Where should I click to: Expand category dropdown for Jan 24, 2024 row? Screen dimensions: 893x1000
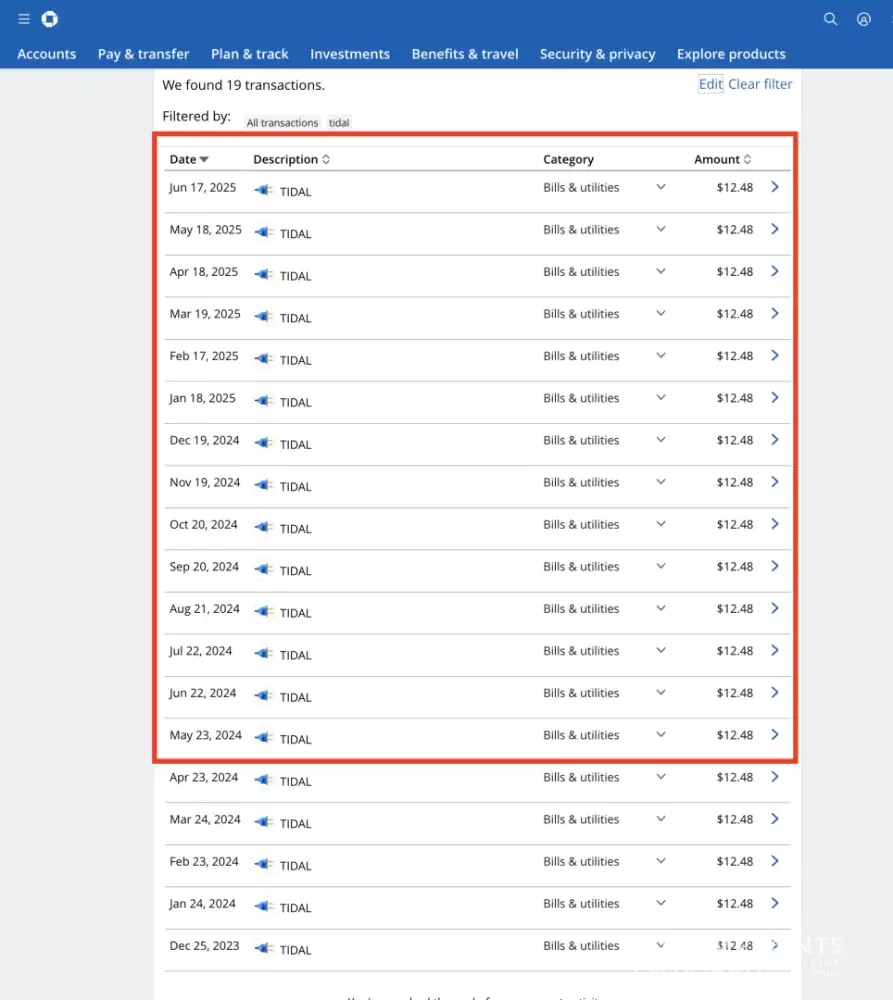pos(661,902)
